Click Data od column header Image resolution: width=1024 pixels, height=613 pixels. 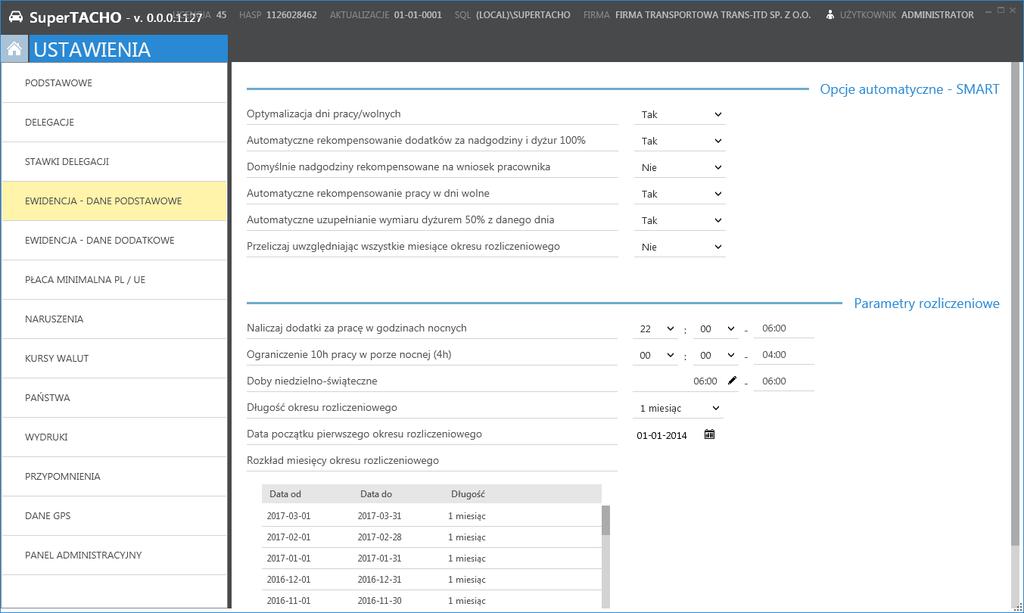click(285, 494)
